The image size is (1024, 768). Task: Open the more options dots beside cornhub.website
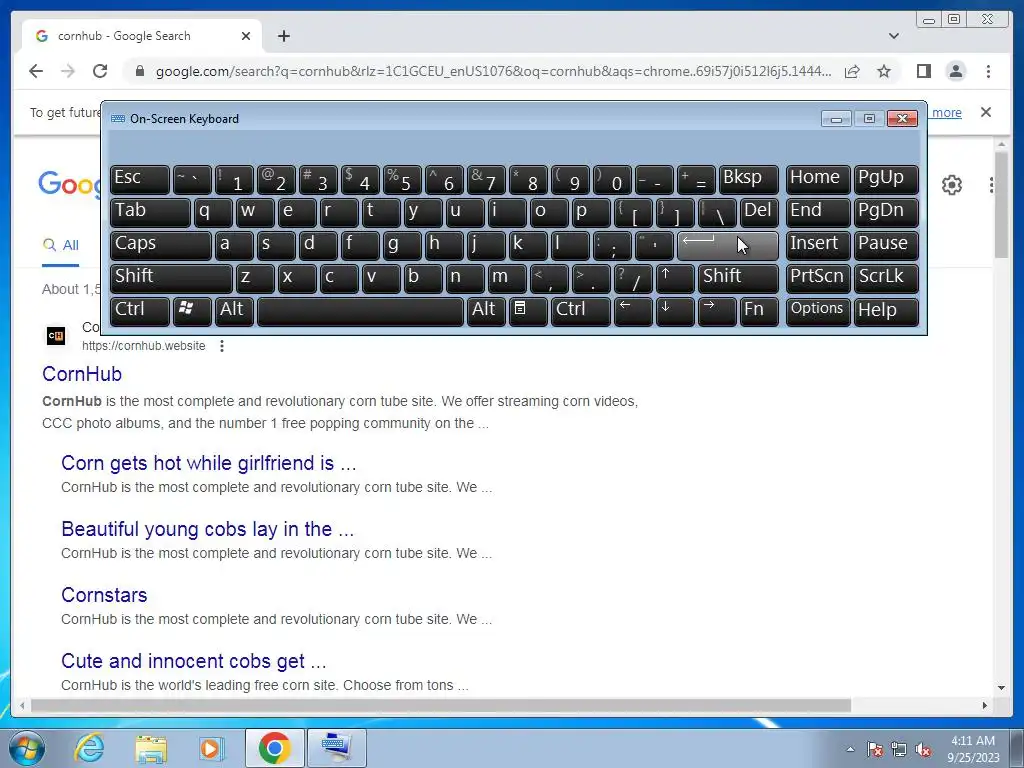222,345
